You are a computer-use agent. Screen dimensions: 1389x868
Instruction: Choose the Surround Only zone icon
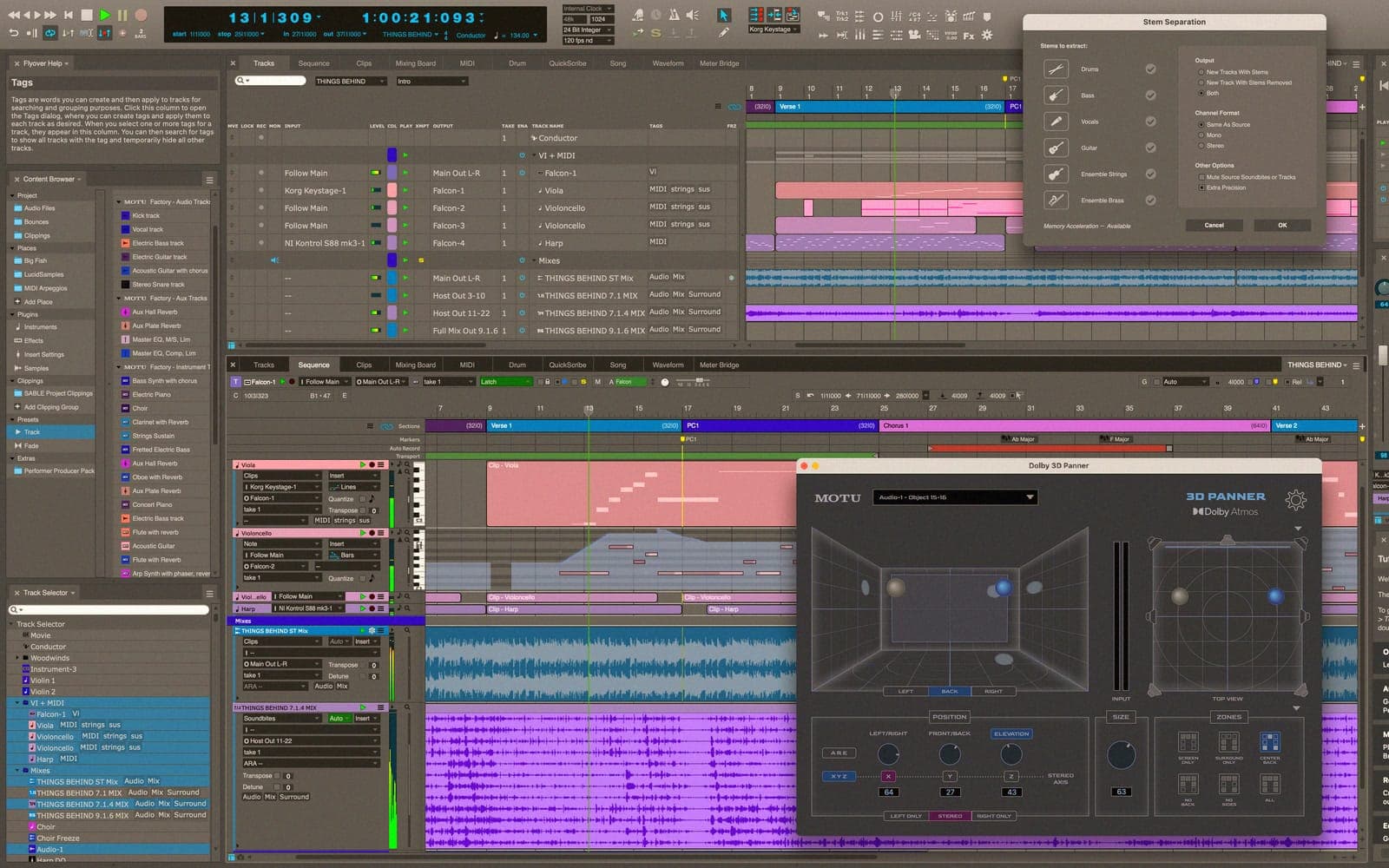tap(1228, 742)
